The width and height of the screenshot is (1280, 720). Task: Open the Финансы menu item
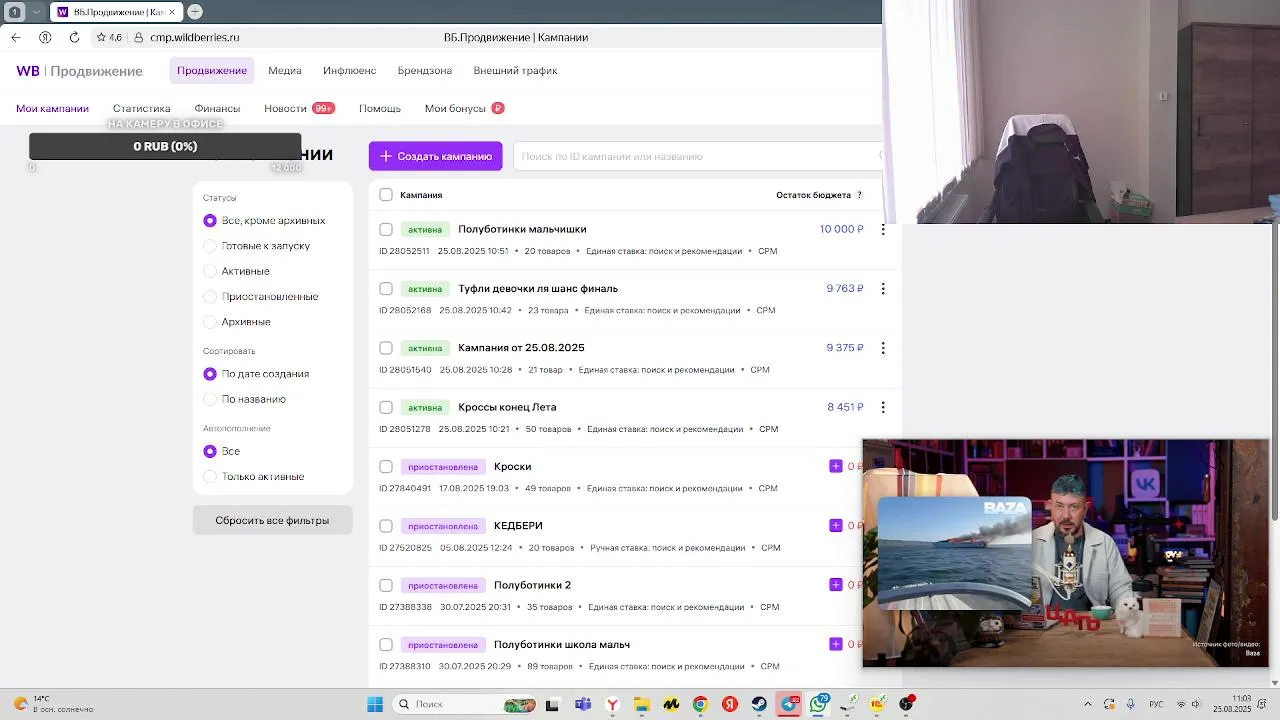(x=217, y=108)
